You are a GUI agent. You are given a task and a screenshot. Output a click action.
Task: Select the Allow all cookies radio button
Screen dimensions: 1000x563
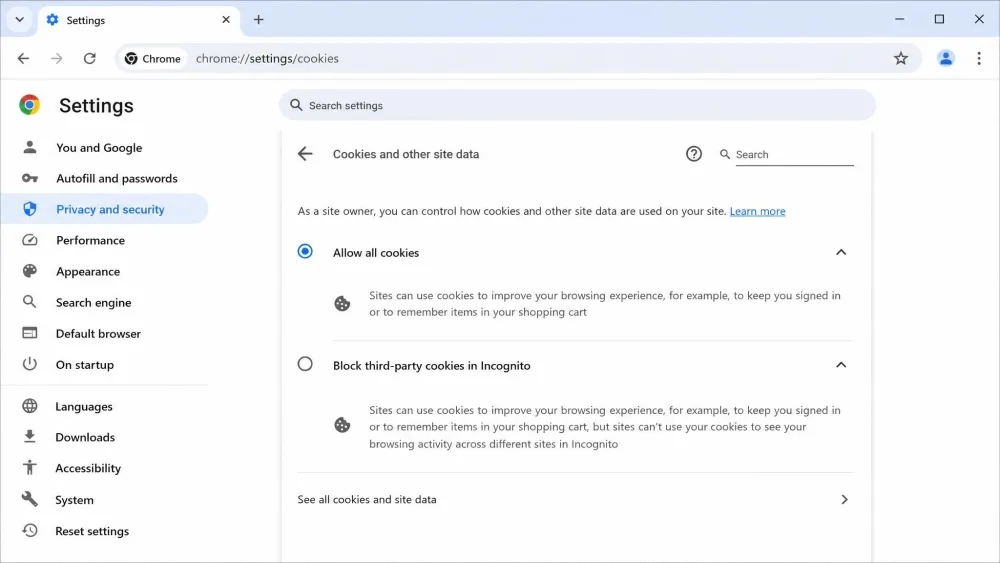[305, 251]
